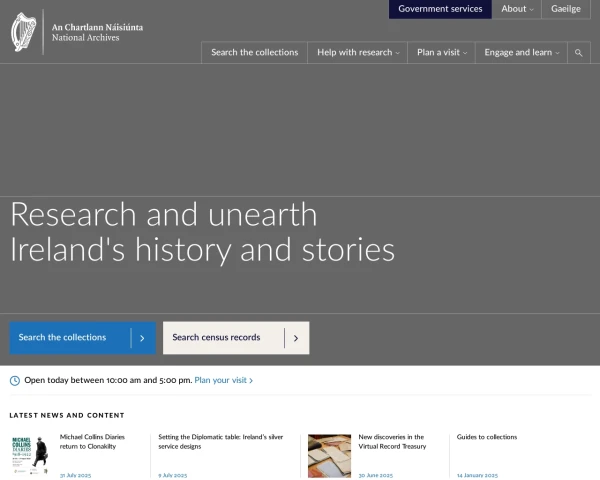Open Search the collections in the nav bar
This screenshot has height=480, width=600.
(254, 53)
